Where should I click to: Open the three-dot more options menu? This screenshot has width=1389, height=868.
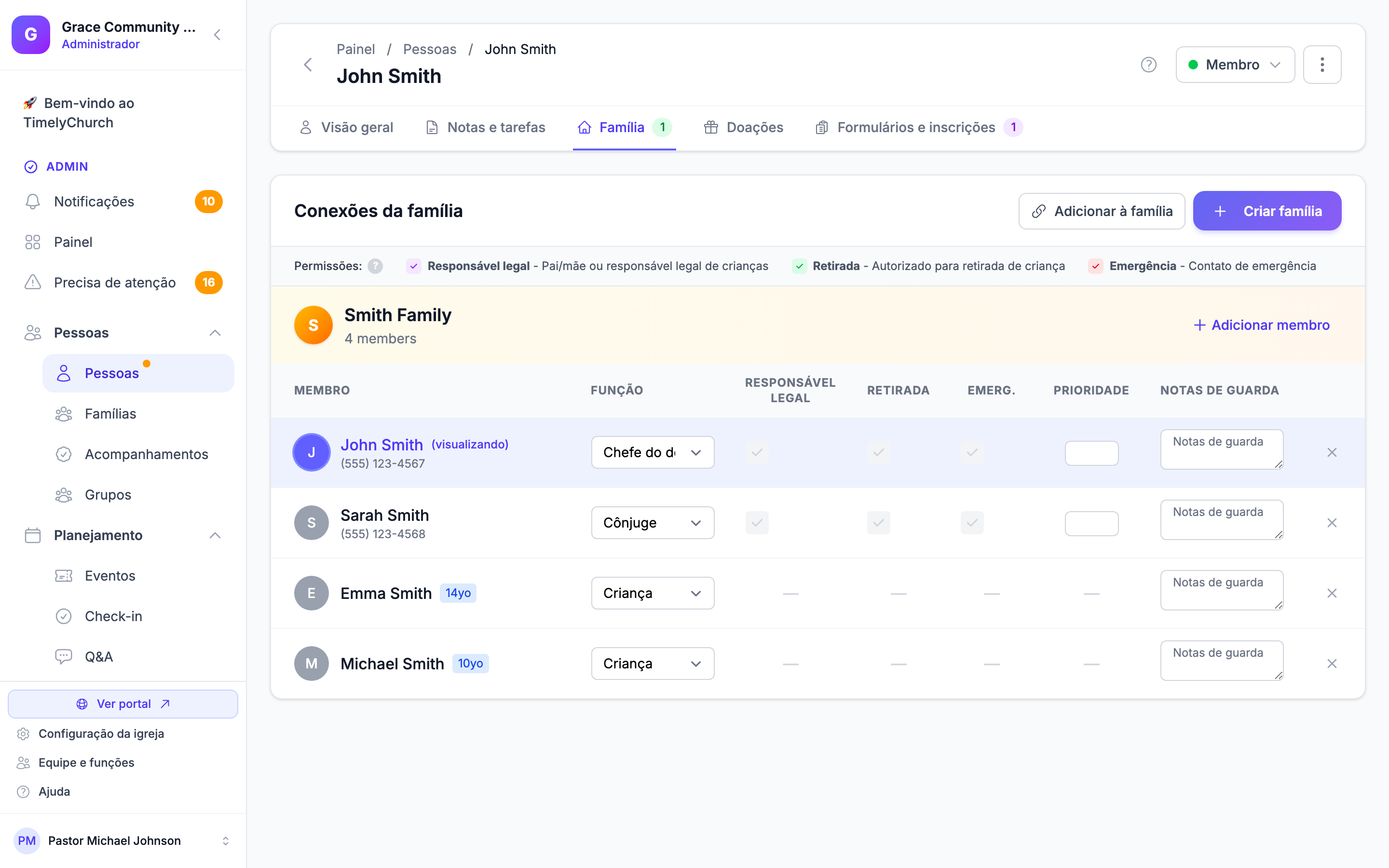1322,64
